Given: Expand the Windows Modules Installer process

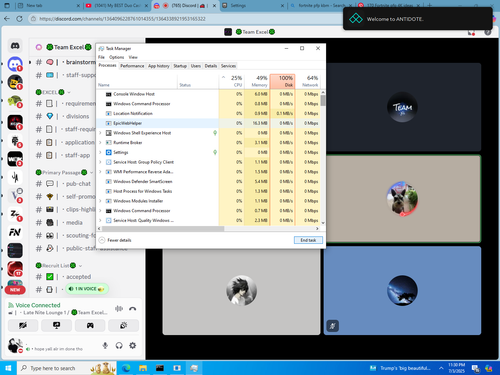Looking at the screenshot, I should click(100, 201).
